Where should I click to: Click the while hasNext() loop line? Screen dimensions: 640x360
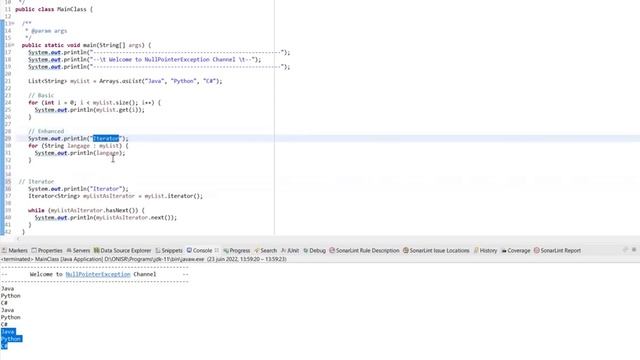[86, 210]
